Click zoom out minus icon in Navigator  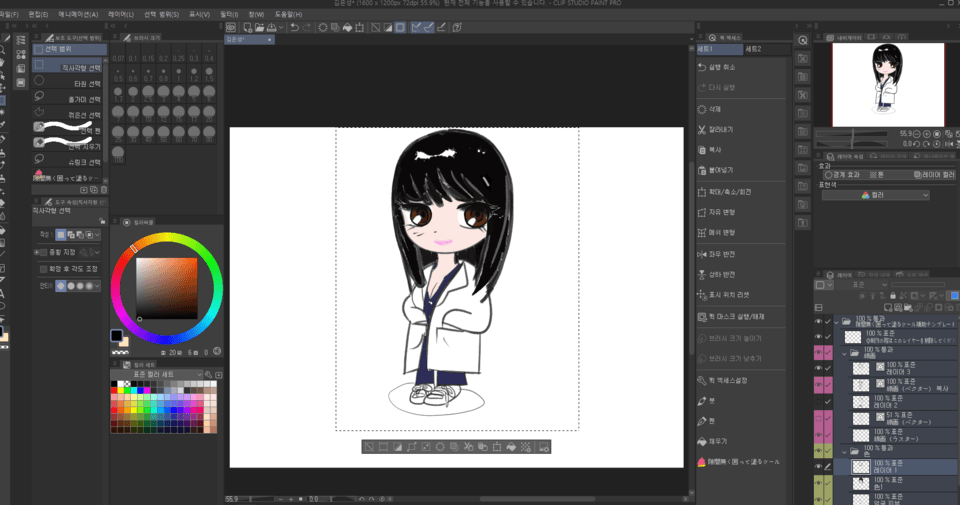pyautogui.click(x=917, y=134)
